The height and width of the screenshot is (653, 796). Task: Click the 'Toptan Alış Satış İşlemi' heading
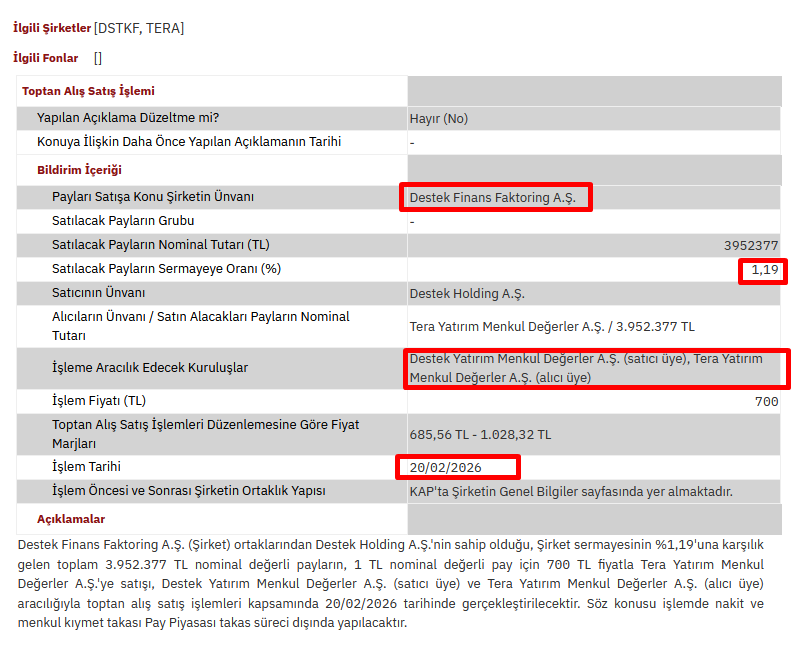tap(88, 91)
